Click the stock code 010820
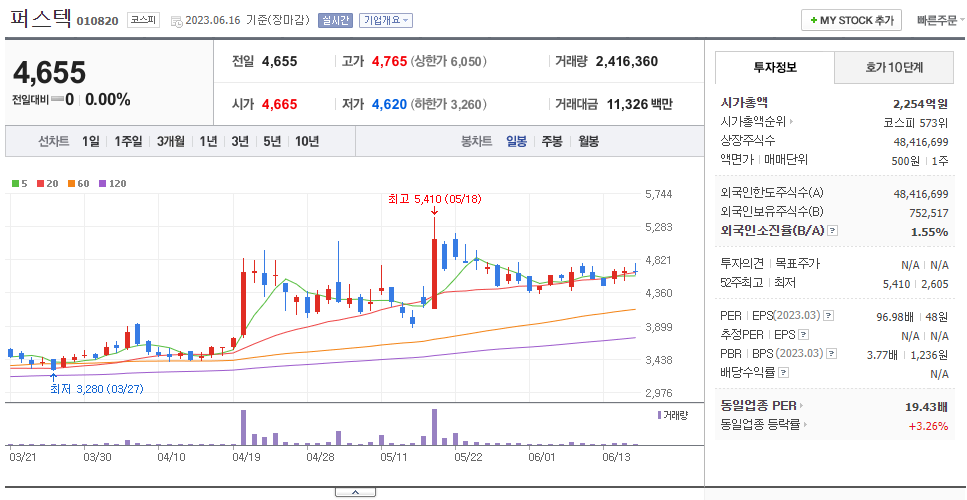967x500 pixels. tap(97, 22)
